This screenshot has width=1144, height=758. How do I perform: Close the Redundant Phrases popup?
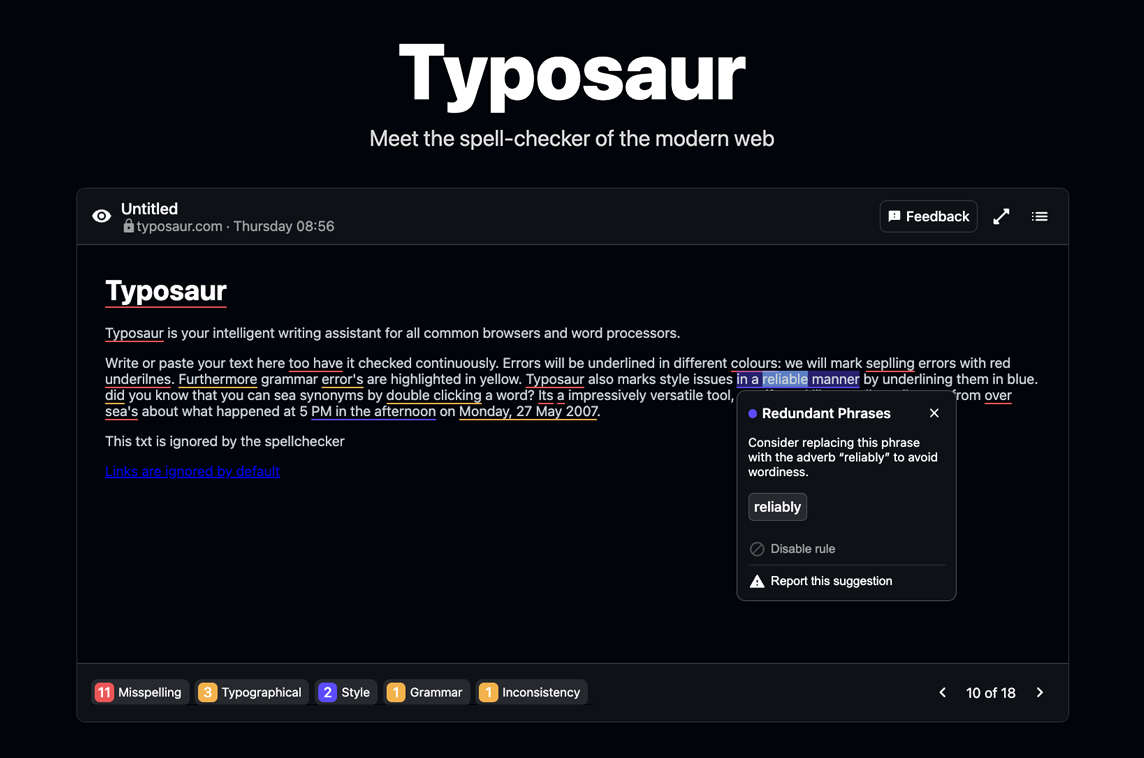934,413
